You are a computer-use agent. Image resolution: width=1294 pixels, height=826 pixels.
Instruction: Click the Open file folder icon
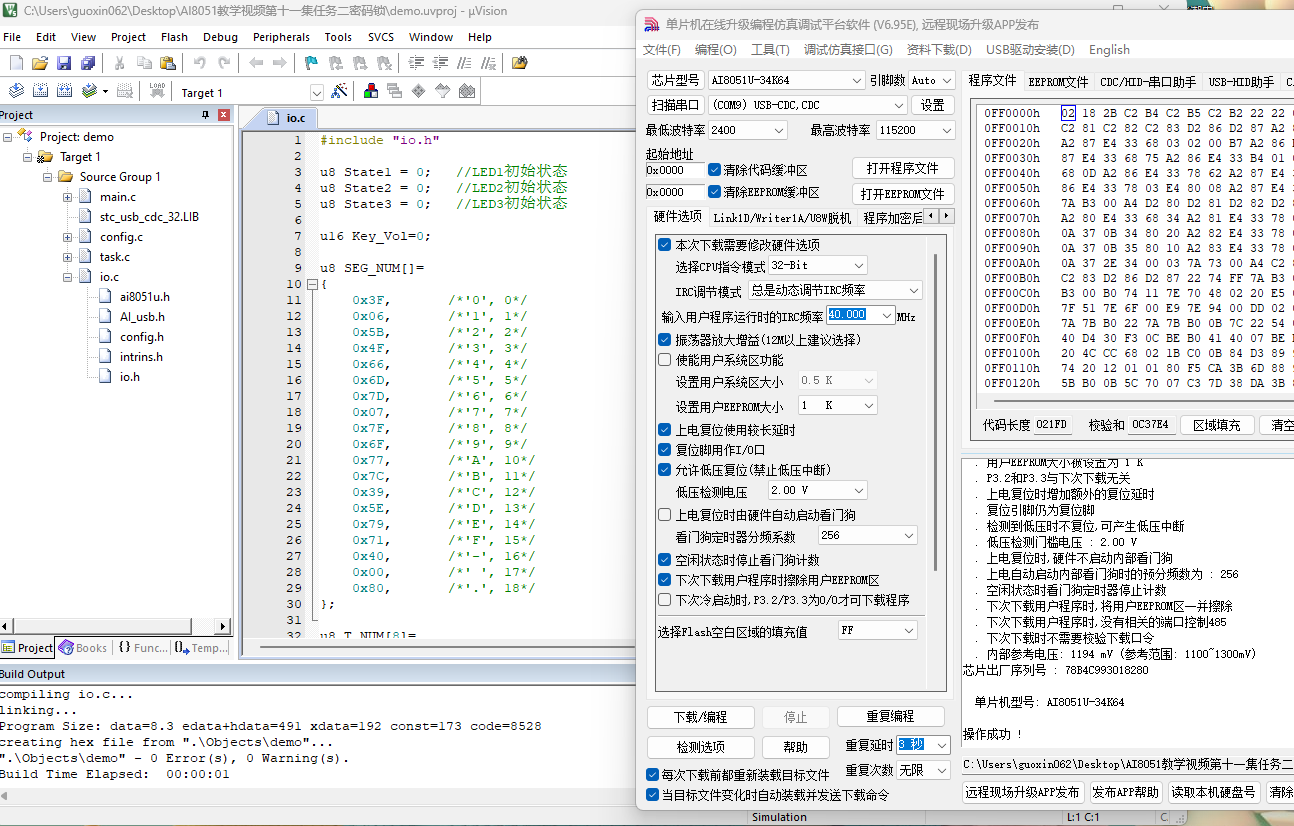point(39,63)
